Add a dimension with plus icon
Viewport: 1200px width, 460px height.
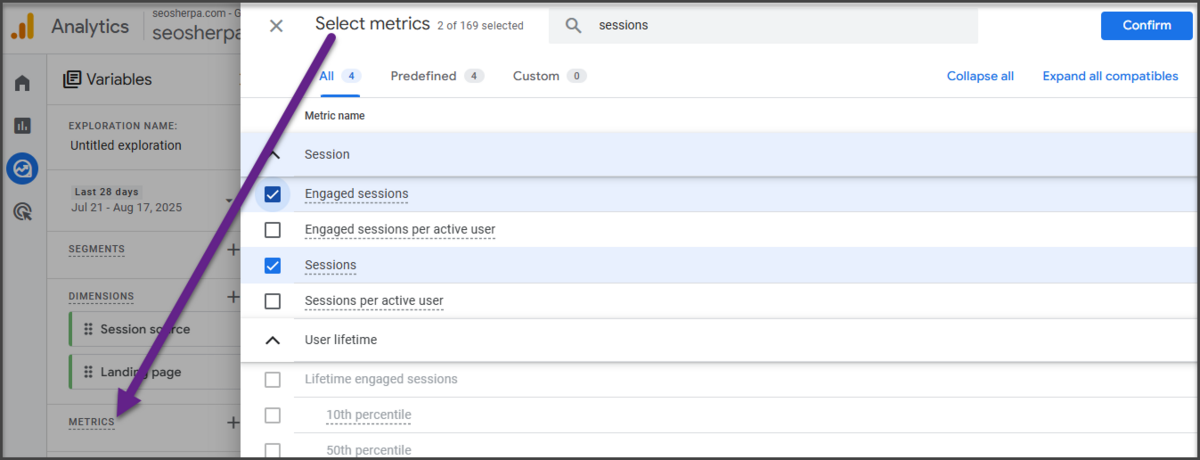pos(233,296)
